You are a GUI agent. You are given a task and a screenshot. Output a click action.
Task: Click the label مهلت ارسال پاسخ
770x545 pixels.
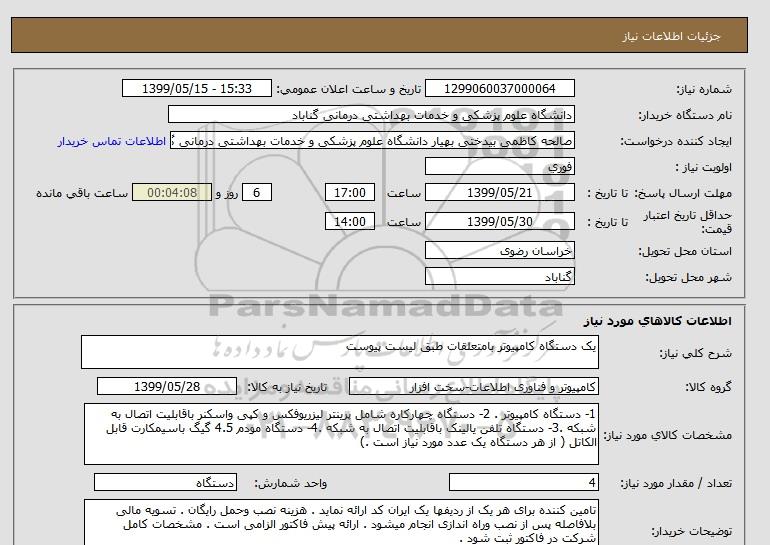(683, 193)
